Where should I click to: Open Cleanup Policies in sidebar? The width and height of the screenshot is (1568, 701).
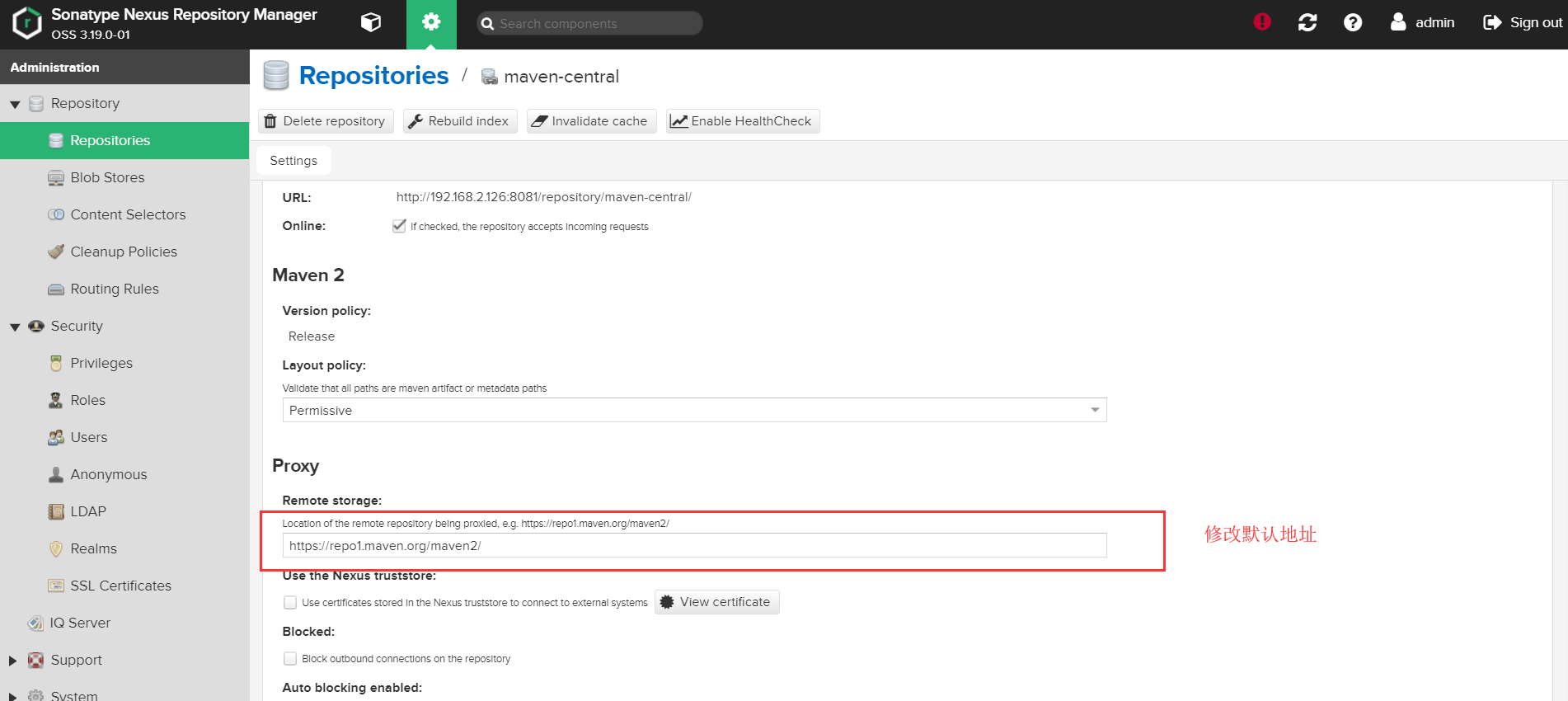coord(124,252)
